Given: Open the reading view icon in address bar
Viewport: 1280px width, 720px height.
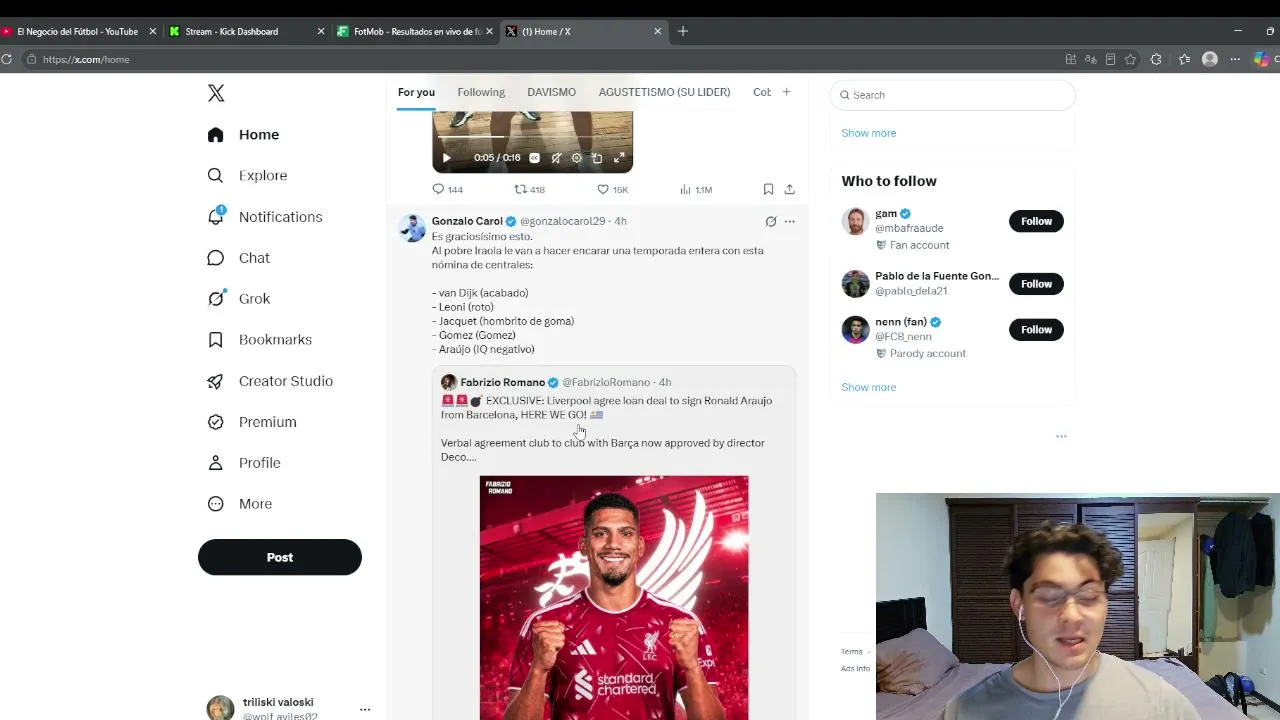Looking at the screenshot, I should [1110, 59].
